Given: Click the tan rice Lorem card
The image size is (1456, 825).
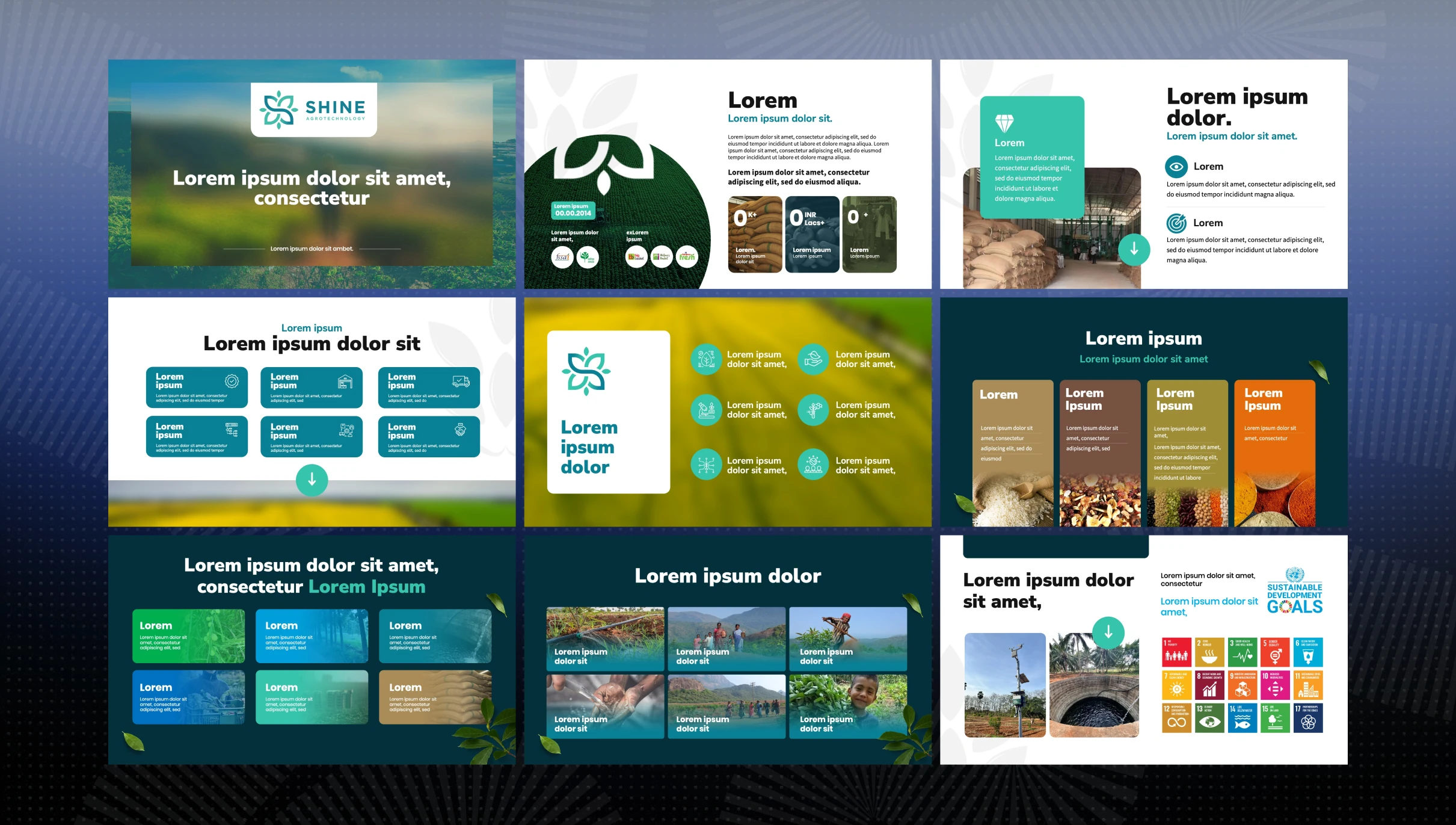Looking at the screenshot, I should pyautogui.click(x=1013, y=453).
